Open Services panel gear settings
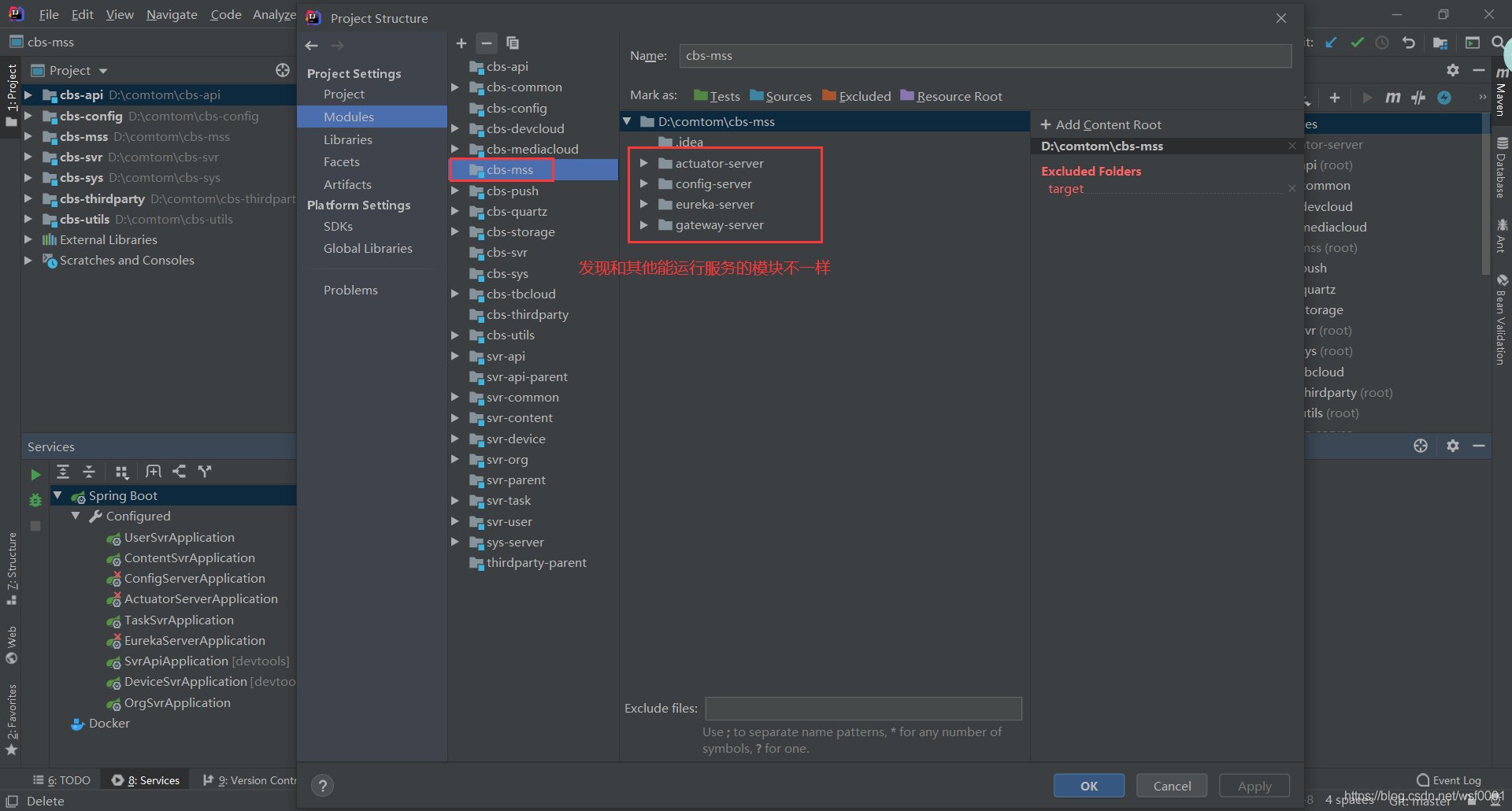Viewport: 1512px width, 811px height. 1453,446
